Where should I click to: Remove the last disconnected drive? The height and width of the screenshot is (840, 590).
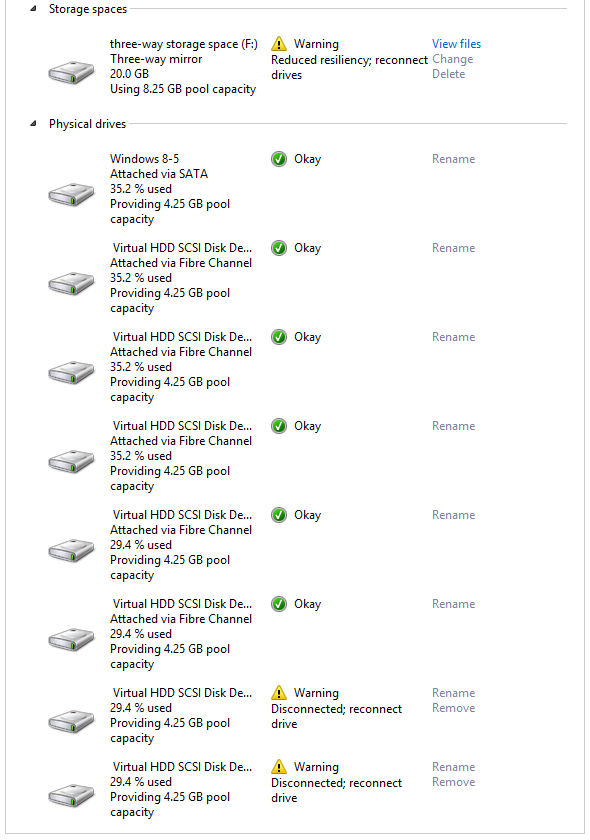[453, 782]
